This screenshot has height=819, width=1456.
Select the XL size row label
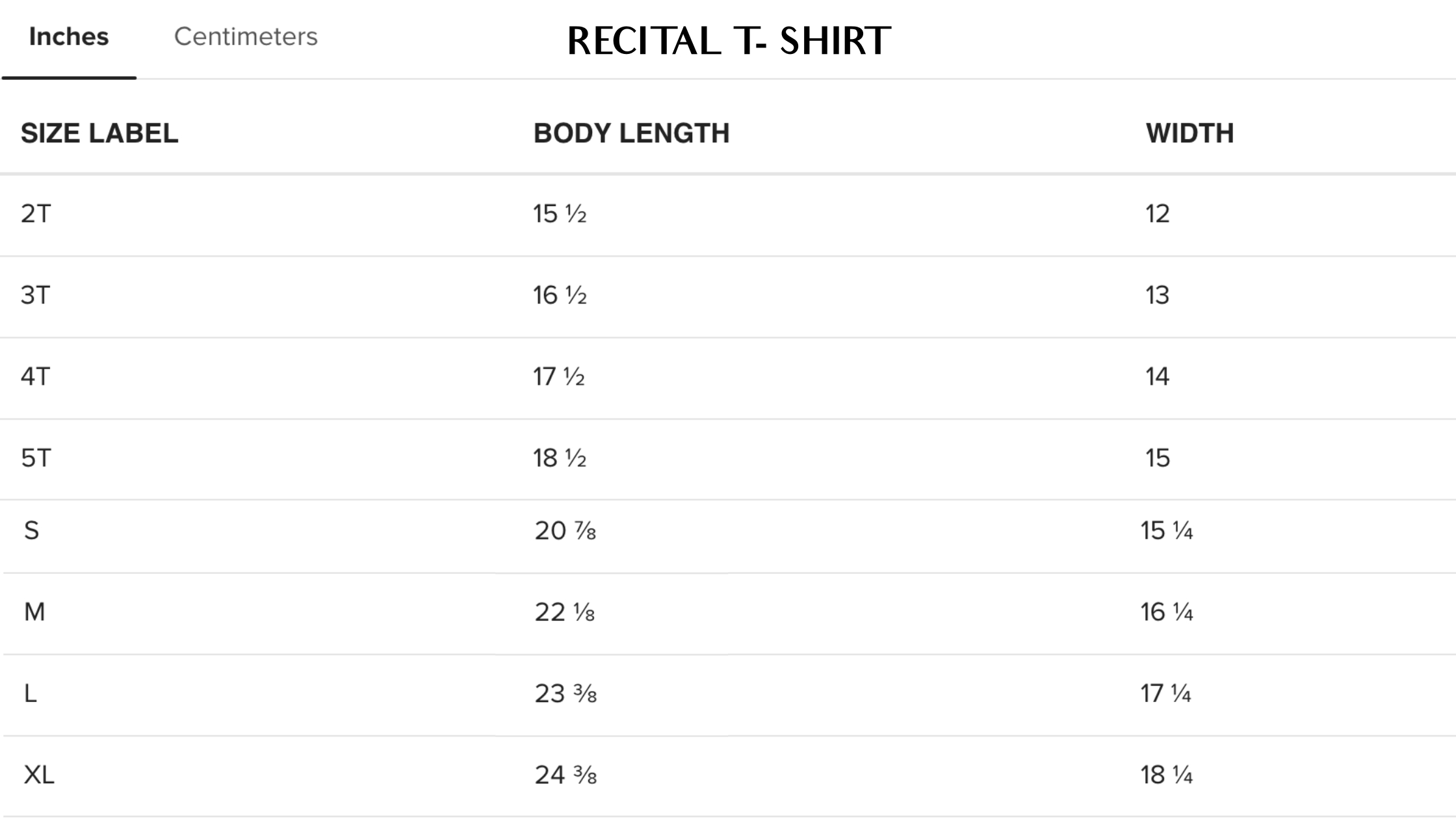click(x=39, y=775)
